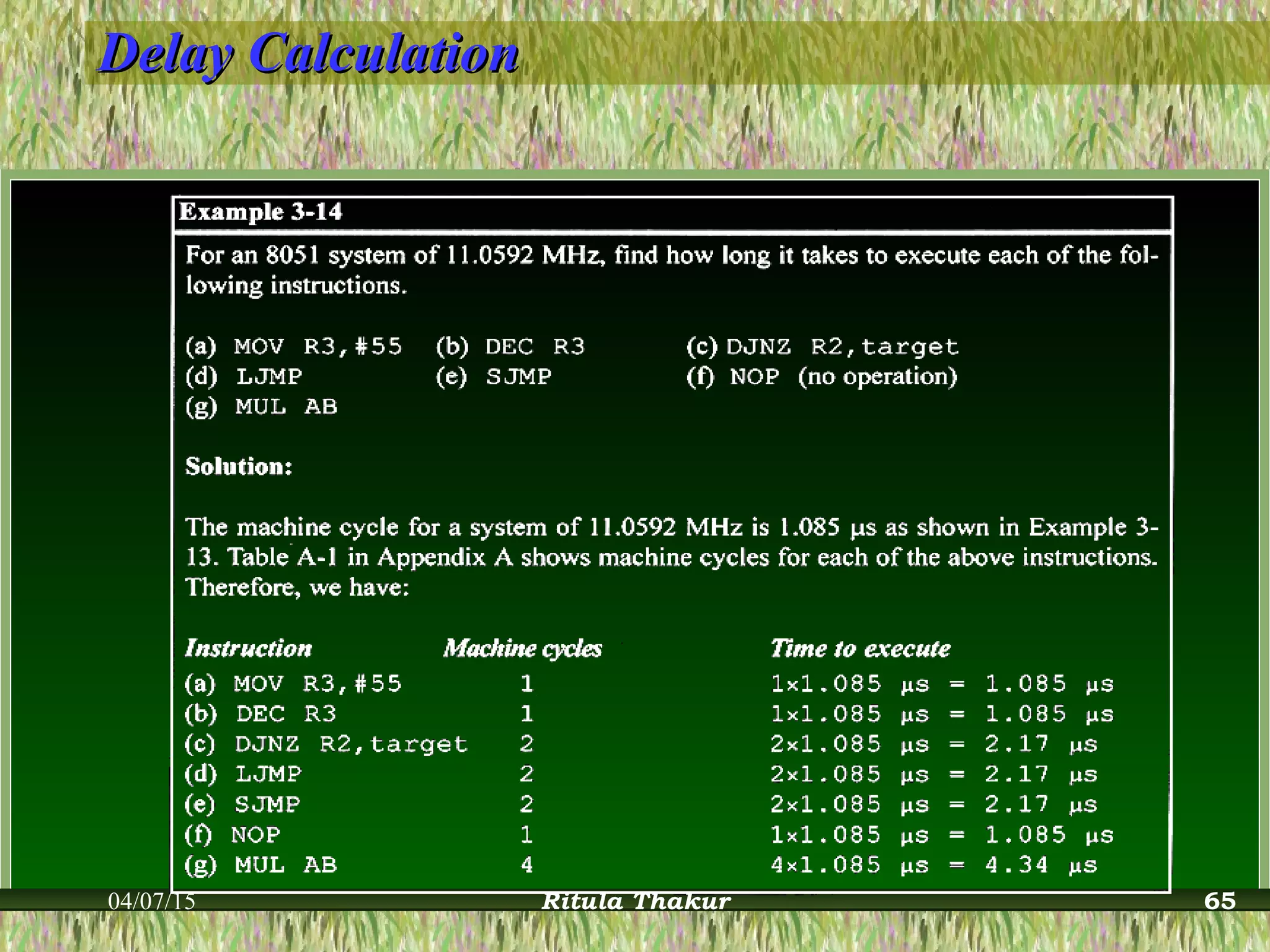Click problem item '(a) MOV R3,#55'

293,346
